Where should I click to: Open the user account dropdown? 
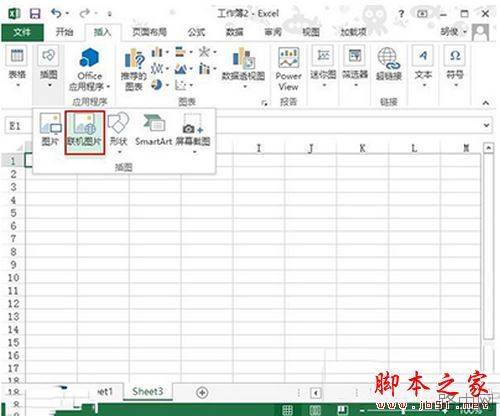[x=454, y=32]
